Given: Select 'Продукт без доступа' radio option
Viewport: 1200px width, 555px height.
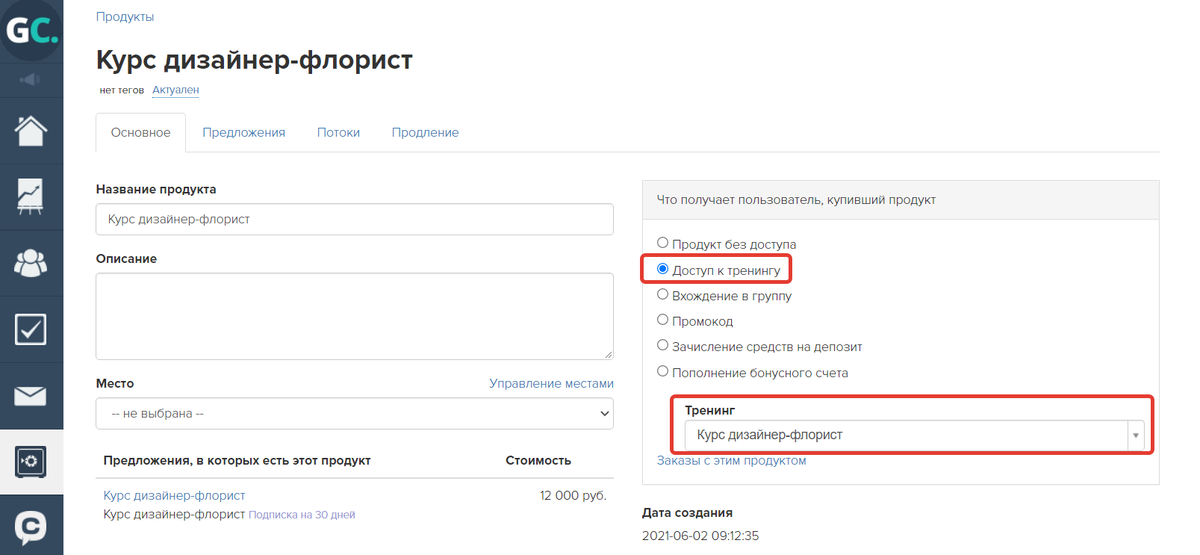Looking at the screenshot, I should 662,243.
